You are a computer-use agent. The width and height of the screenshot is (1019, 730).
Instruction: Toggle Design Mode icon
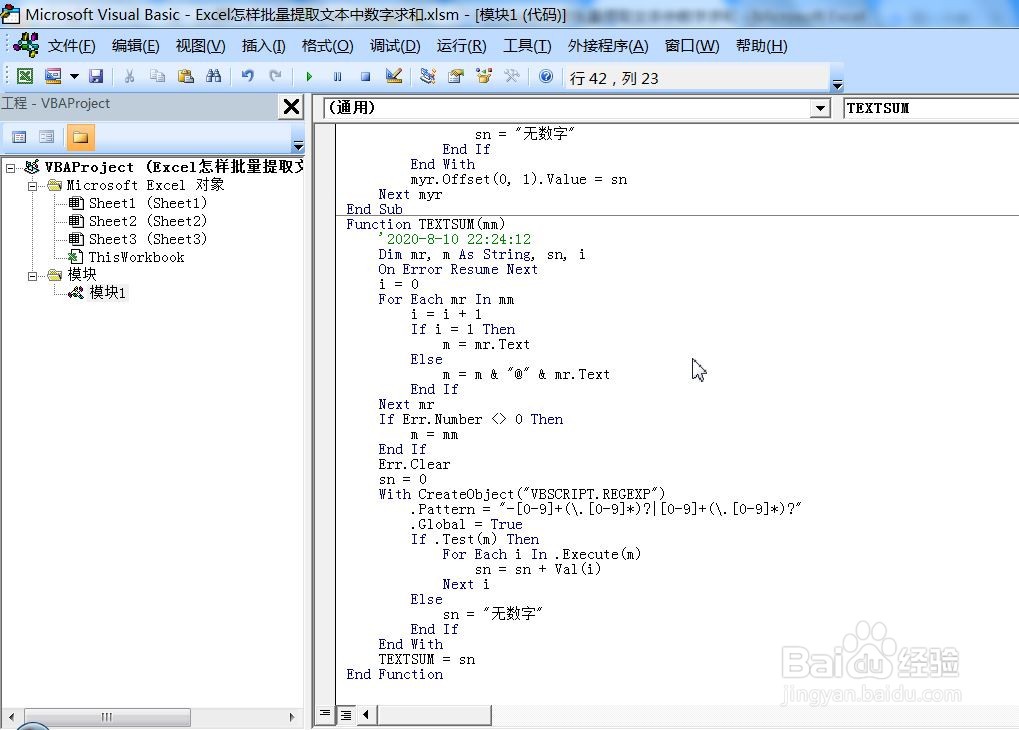394,76
